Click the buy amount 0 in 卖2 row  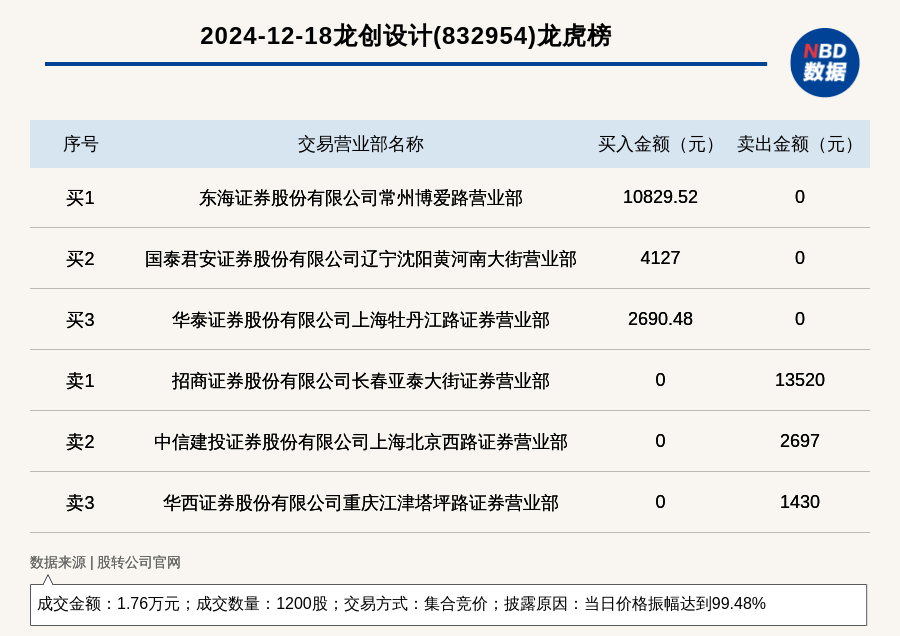660,440
